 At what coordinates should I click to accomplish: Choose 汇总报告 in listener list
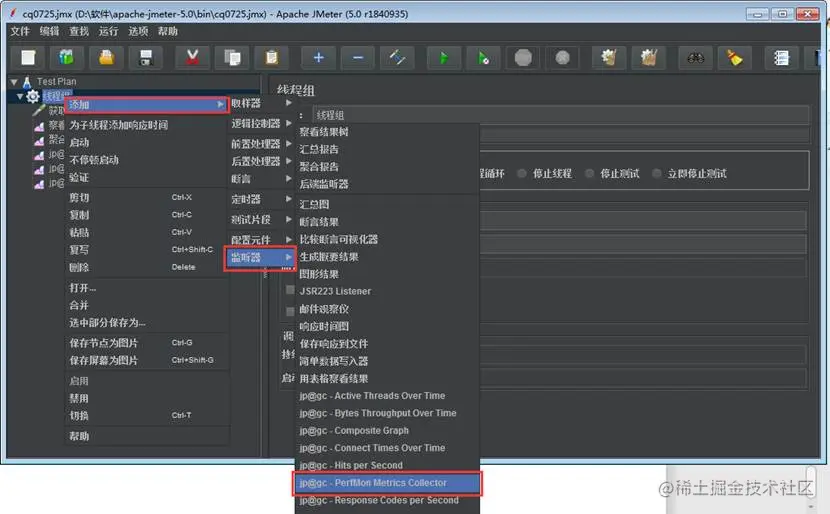[387, 149]
